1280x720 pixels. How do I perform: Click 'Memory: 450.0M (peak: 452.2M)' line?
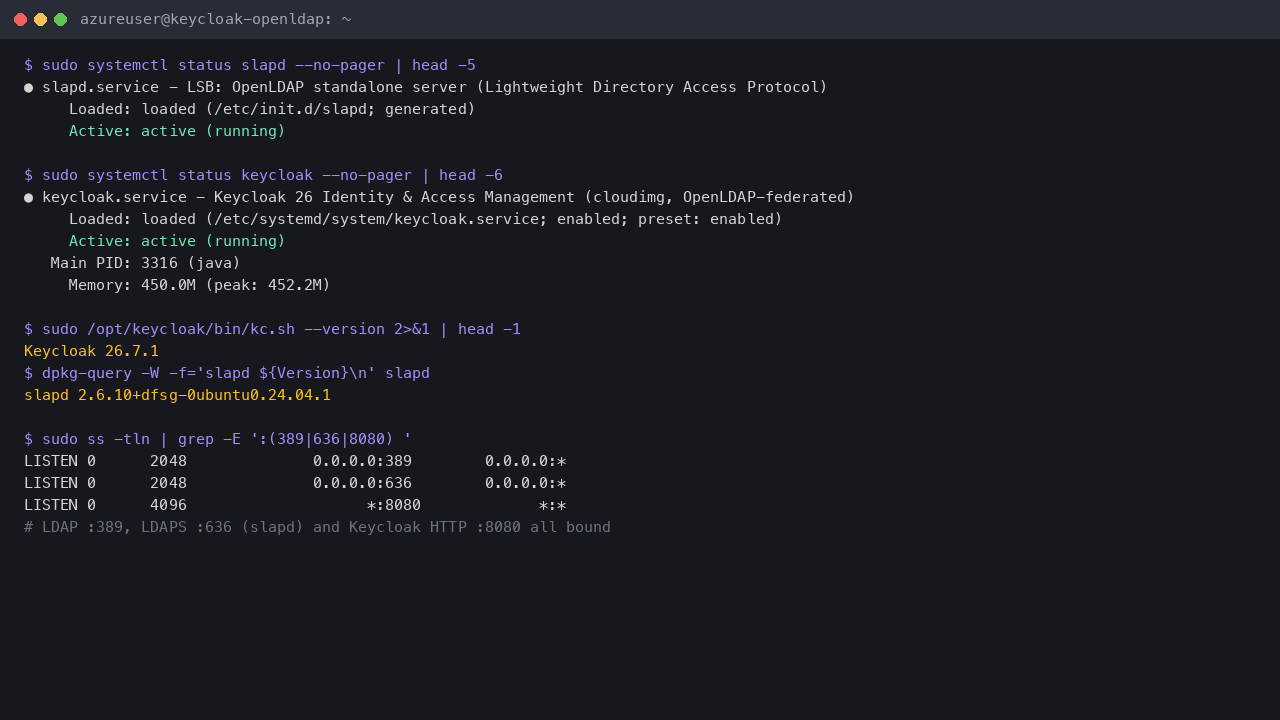(200, 285)
